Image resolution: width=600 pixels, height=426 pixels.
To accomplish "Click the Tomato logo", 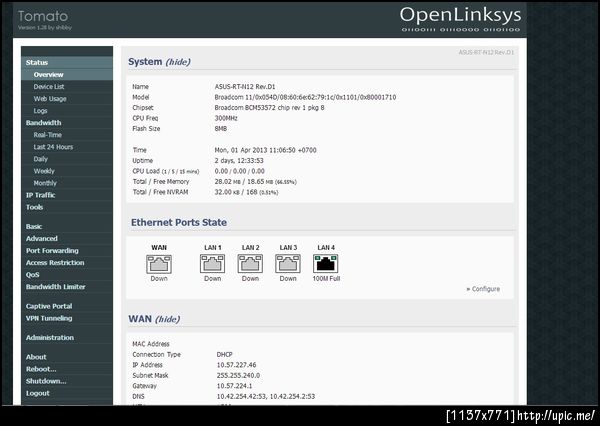I will [43, 16].
